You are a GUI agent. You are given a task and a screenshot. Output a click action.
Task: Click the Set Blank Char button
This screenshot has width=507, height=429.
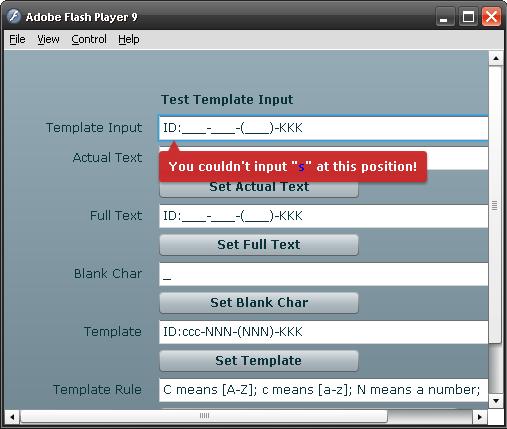click(259, 303)
